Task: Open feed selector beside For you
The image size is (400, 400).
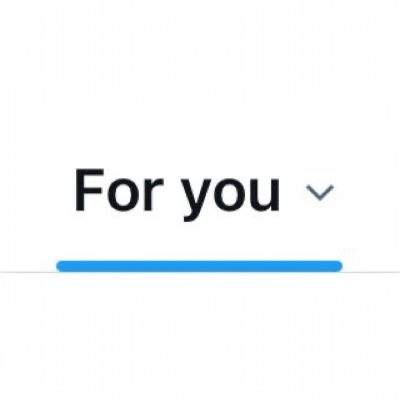Action: point(320,193)
